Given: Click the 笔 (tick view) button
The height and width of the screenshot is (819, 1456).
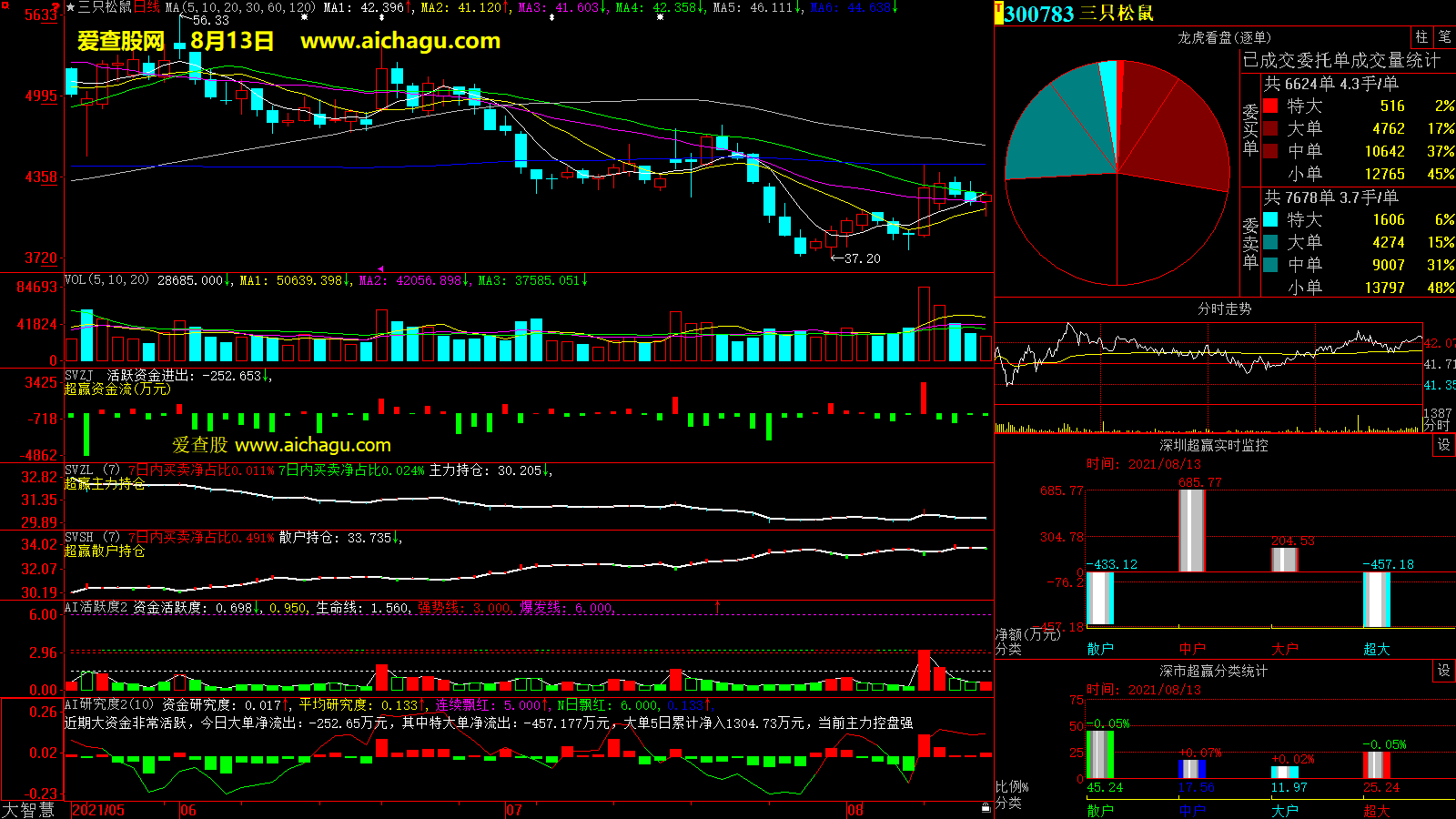Looking at the screenshot, I should (x=1444, y=37).
